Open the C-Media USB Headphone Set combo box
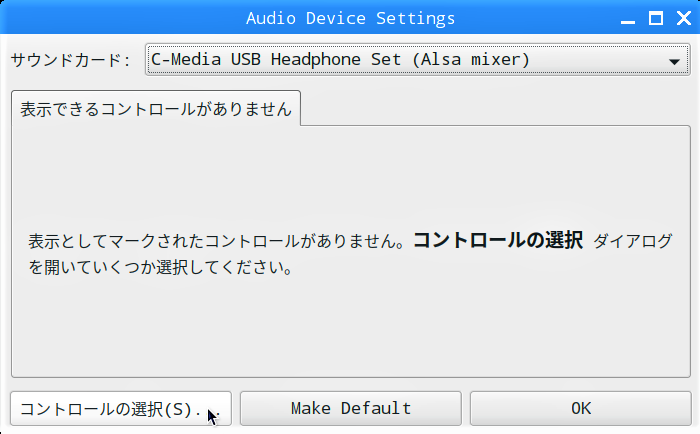Screen dimensions: 700x434 pos(400,60)
